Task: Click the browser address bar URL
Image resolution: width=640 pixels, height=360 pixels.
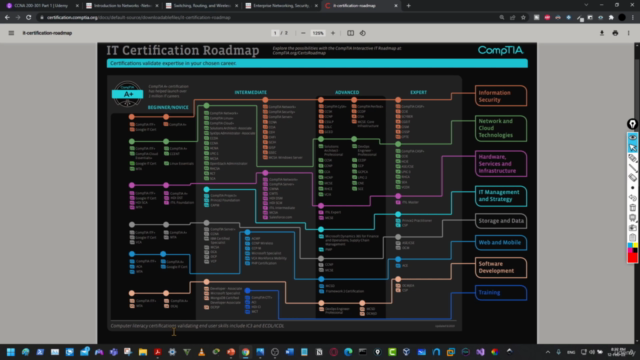Action: pos(139,18)
